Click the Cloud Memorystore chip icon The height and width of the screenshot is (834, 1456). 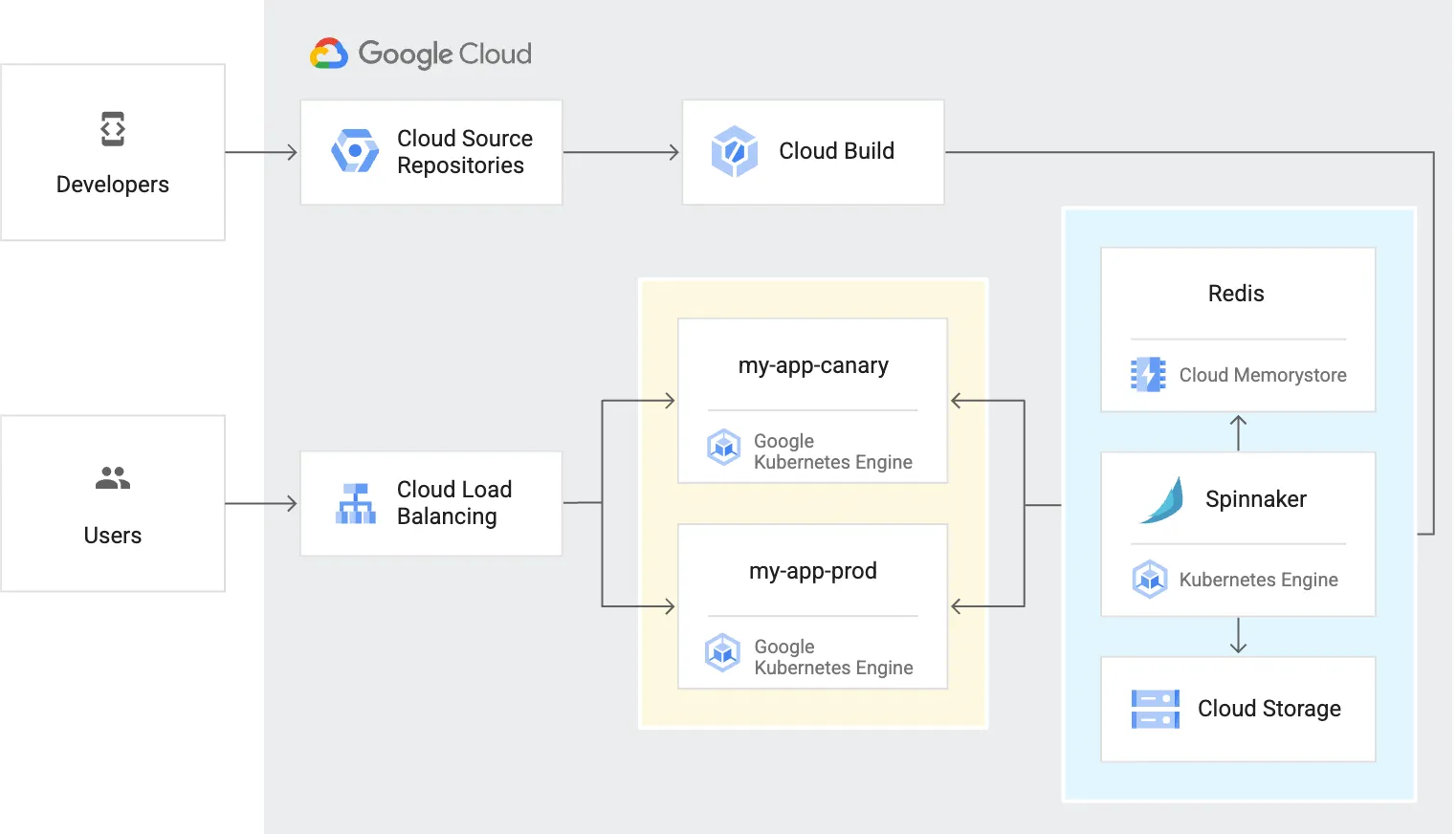pyautogui.click(x=1148, y=375)
